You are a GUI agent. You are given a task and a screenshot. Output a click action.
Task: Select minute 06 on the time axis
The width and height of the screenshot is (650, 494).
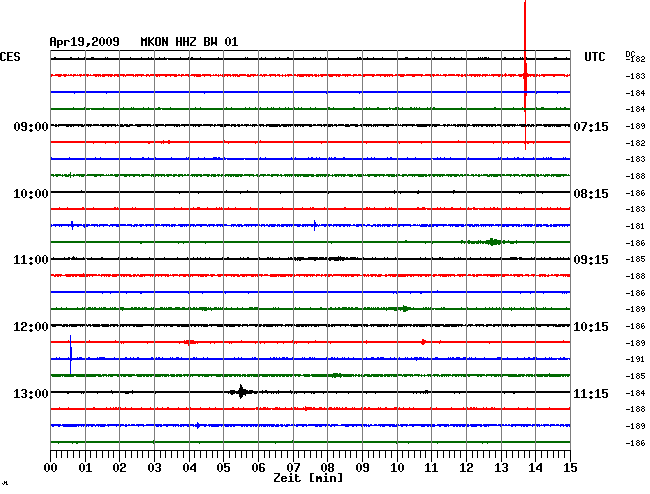pos(258,468)
